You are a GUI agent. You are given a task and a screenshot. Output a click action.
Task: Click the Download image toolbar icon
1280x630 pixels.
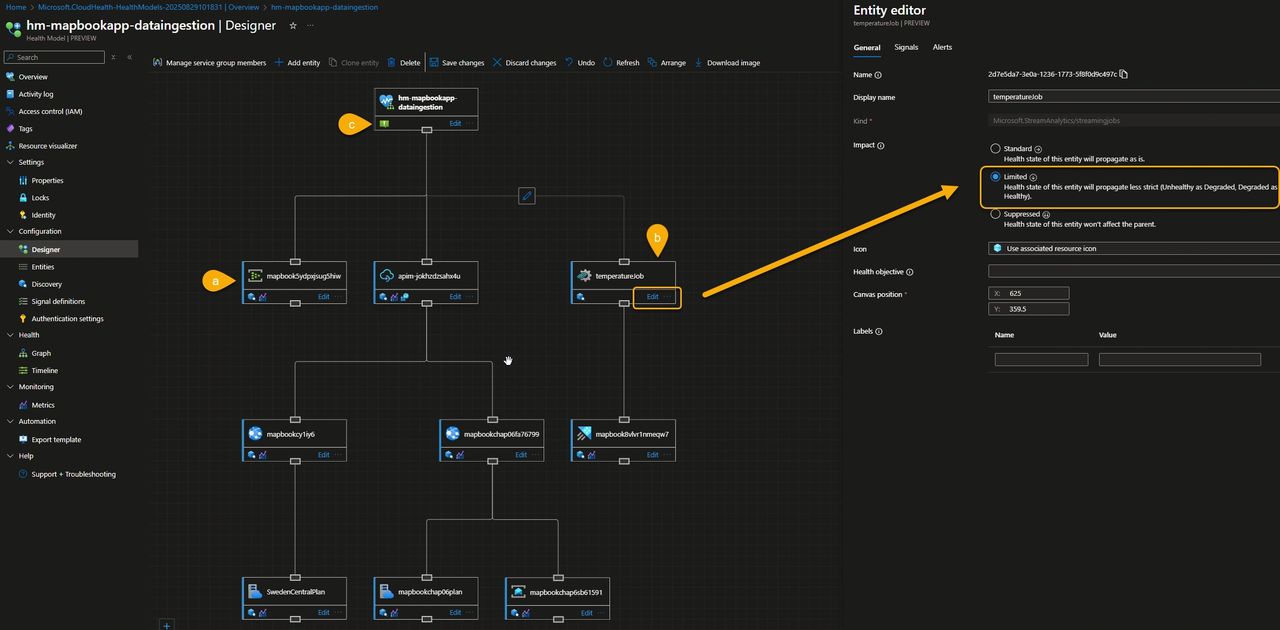[700, 62]
